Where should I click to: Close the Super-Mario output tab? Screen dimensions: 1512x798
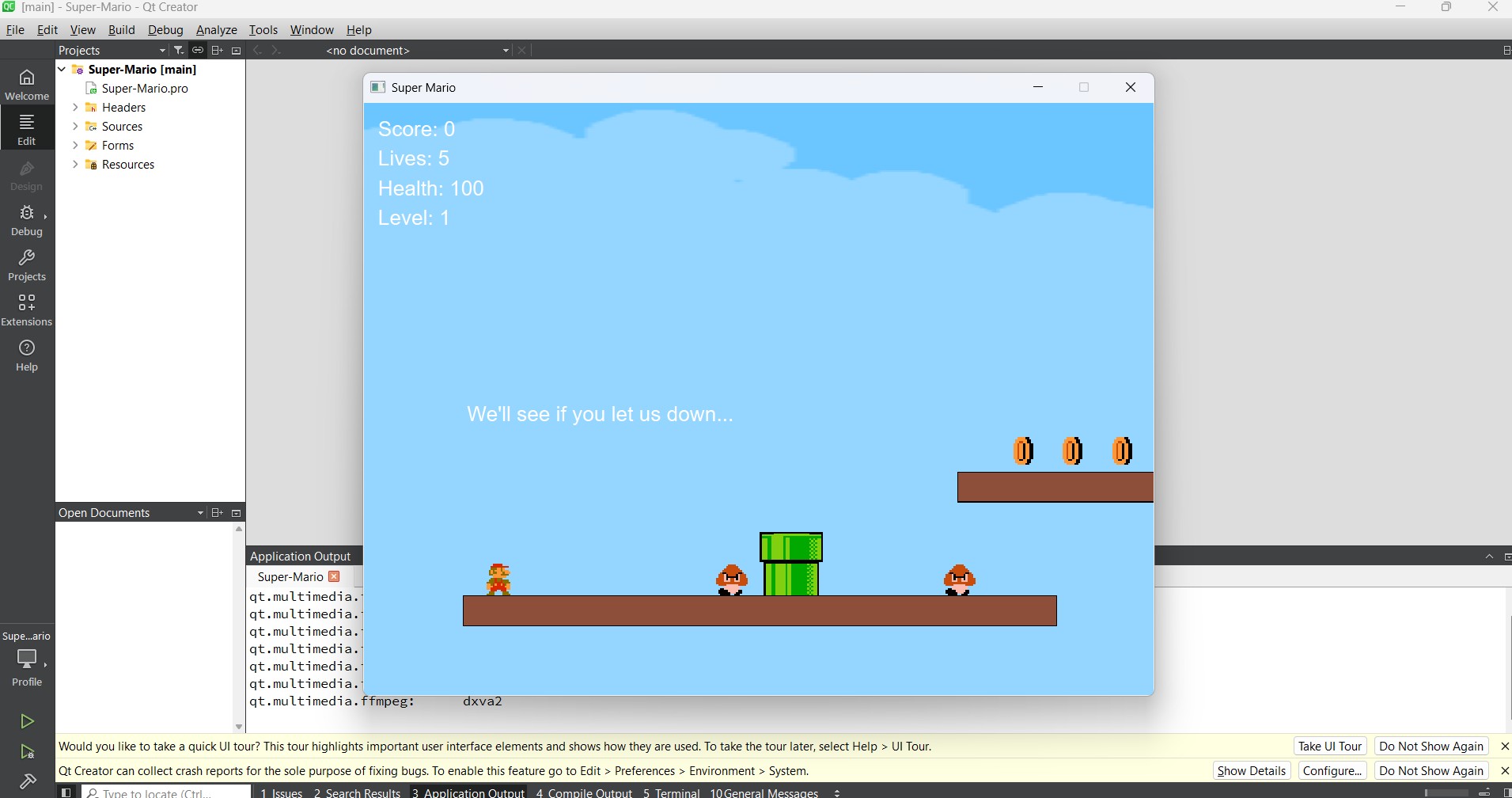tap(334, 576)
